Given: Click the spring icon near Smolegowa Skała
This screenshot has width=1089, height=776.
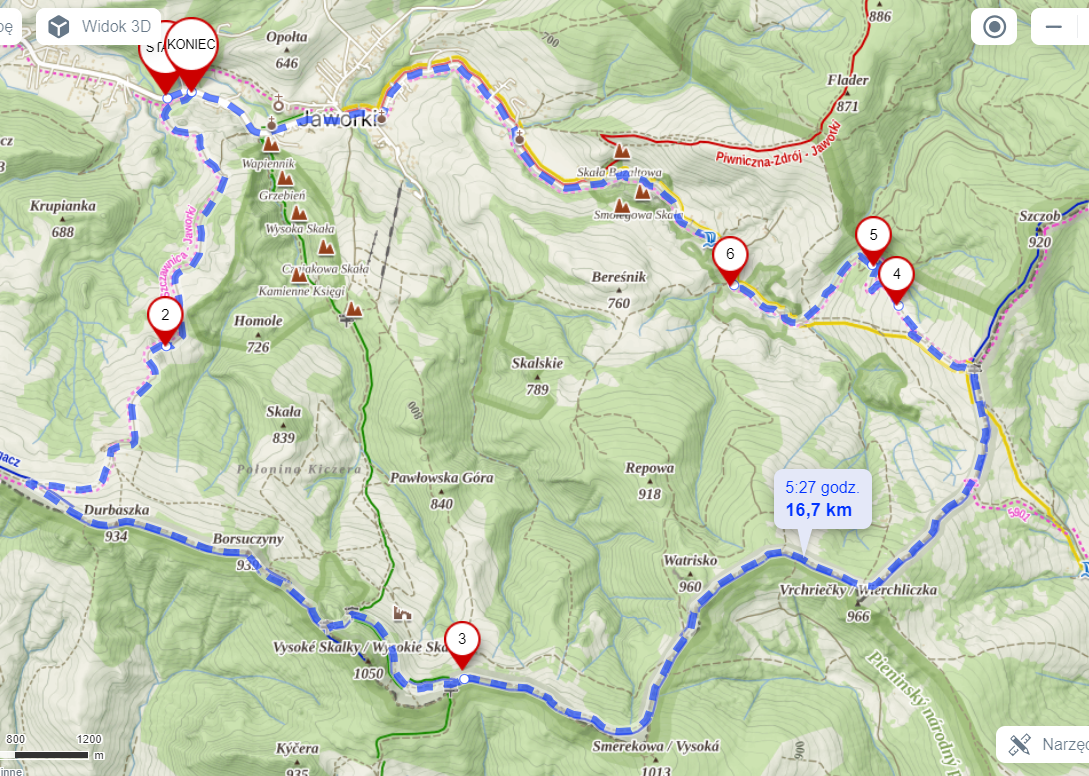Looking at the screenshot, I should point(708,240).
